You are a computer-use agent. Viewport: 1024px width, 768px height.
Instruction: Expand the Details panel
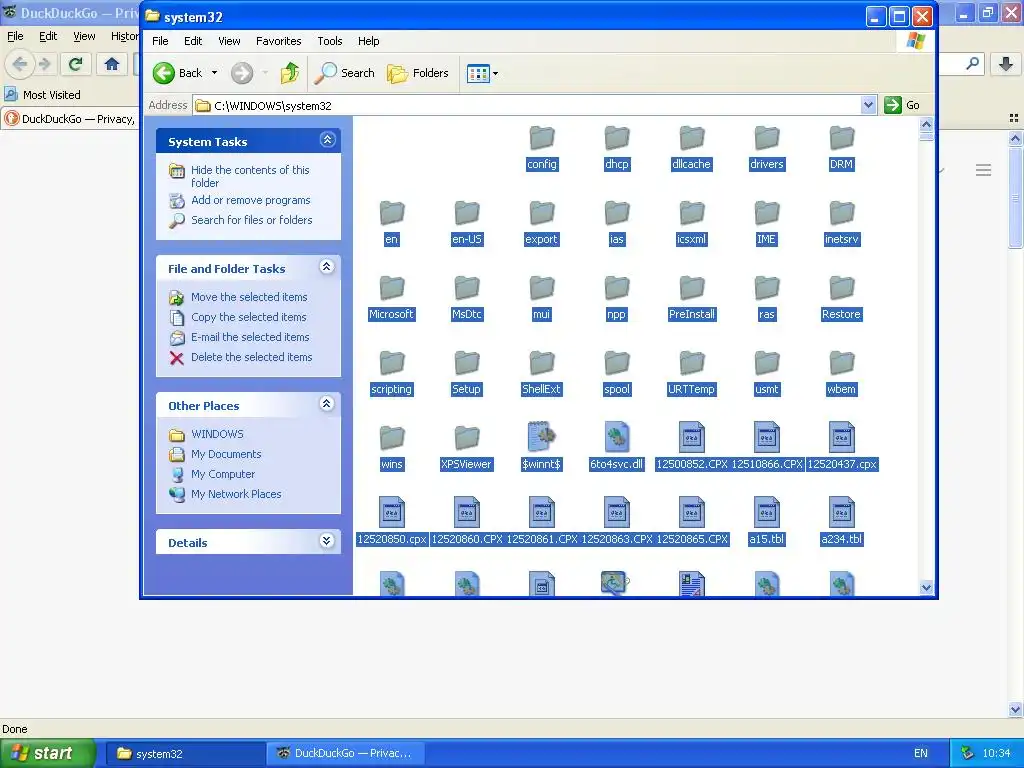327,541
